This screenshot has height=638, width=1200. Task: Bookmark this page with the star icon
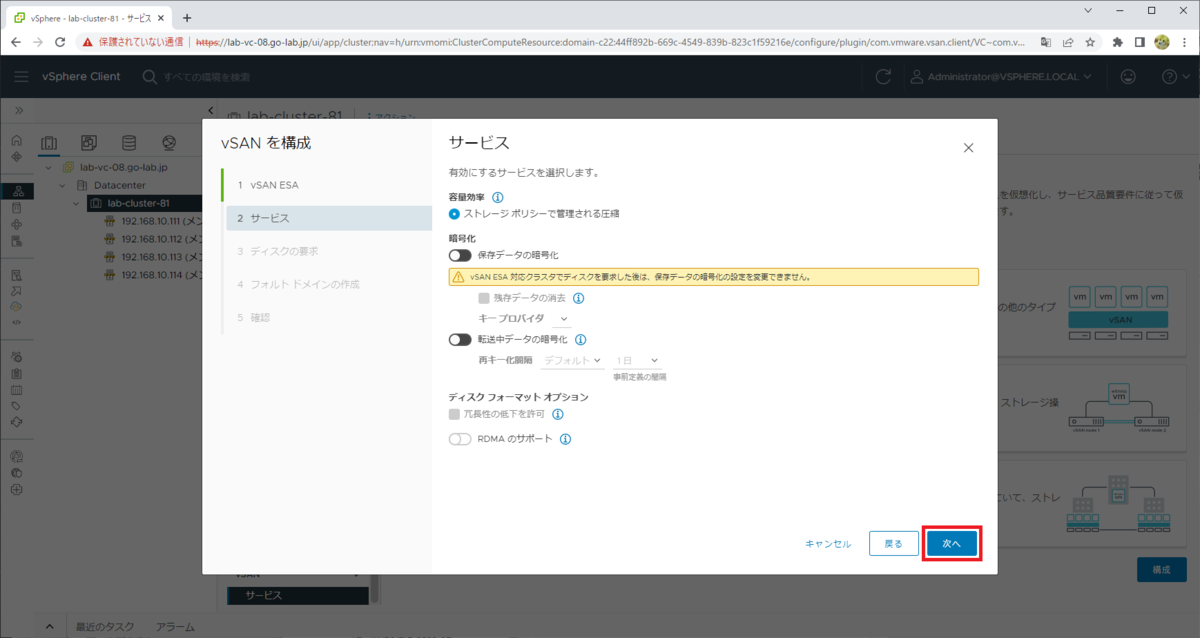pos(1090,42)
